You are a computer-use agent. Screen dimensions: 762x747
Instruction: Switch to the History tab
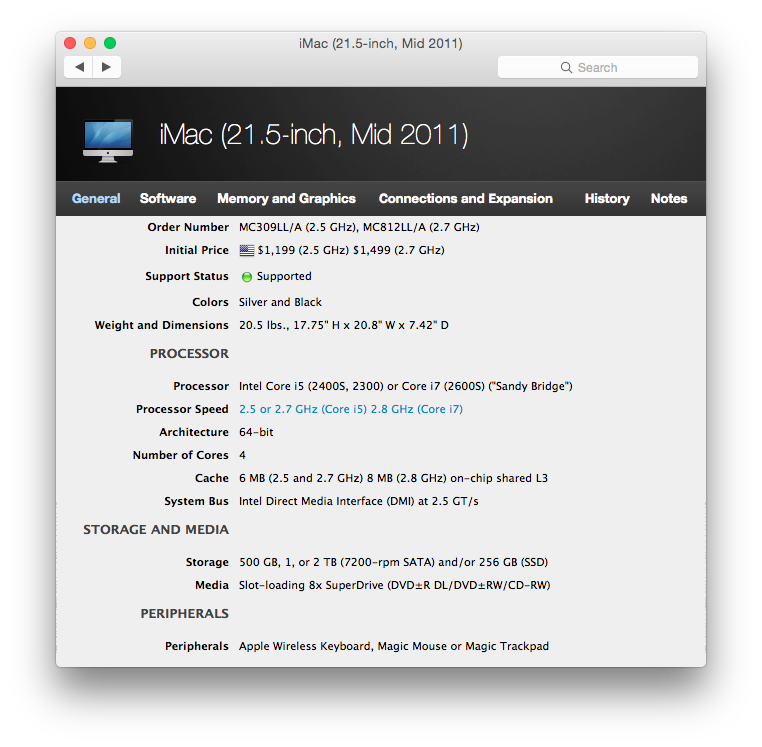[x=607, y=198]
